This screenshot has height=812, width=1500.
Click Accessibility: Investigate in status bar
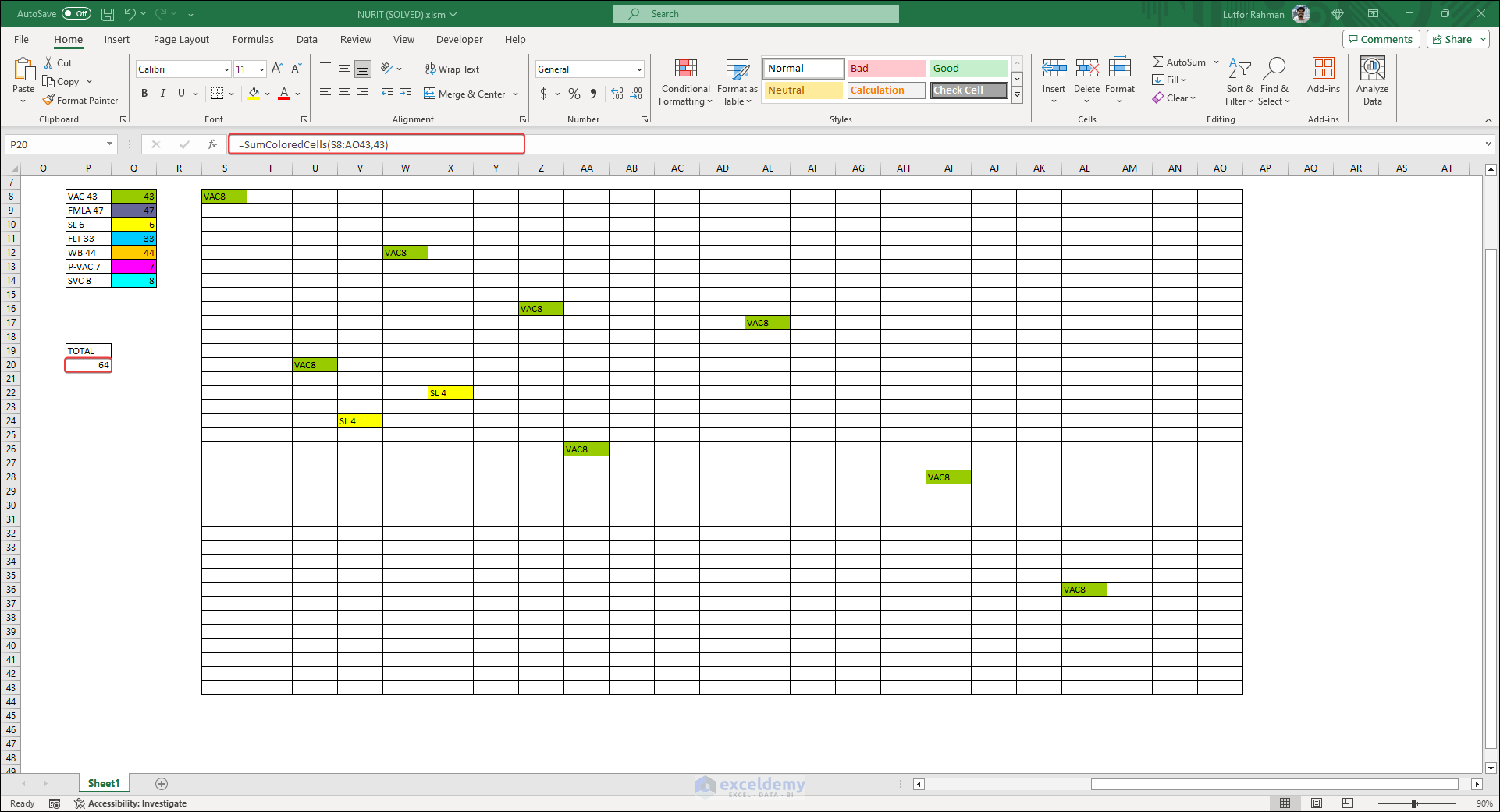pos(130,803)
